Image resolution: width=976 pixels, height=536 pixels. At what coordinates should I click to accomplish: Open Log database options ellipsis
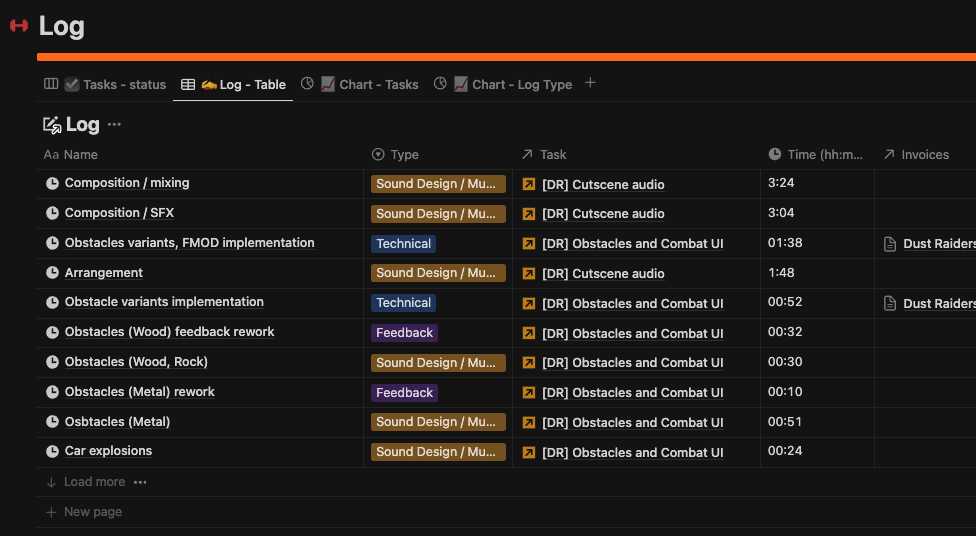114,125
